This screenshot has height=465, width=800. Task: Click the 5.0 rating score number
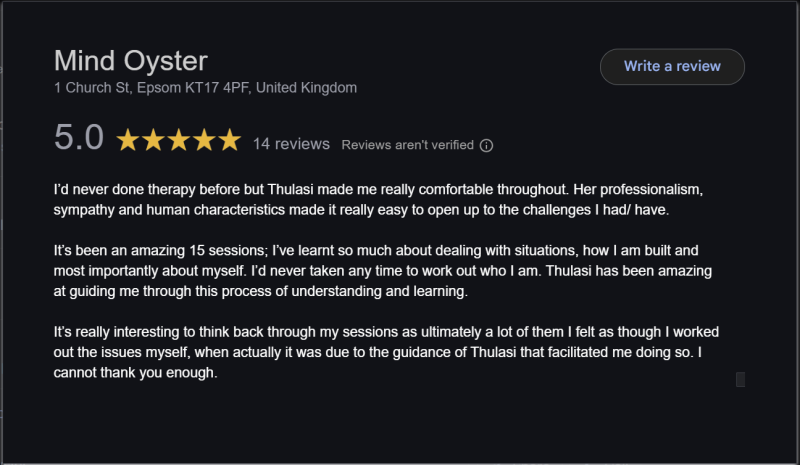tap(79, 139)
